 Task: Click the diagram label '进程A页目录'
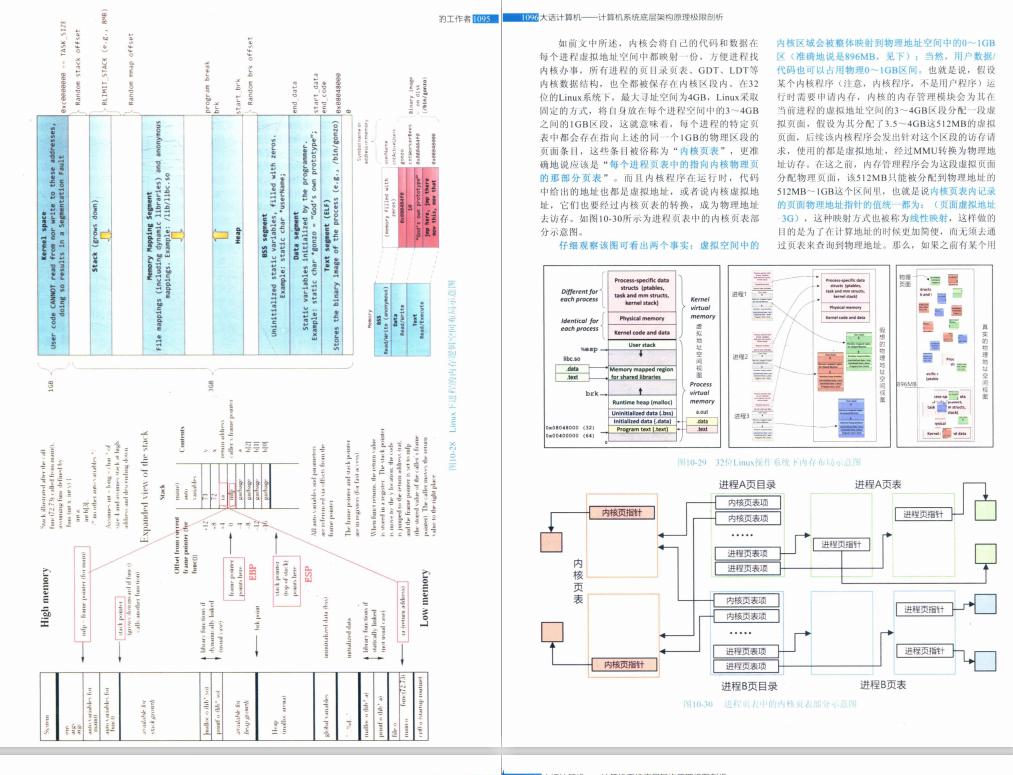coord(747,484)
